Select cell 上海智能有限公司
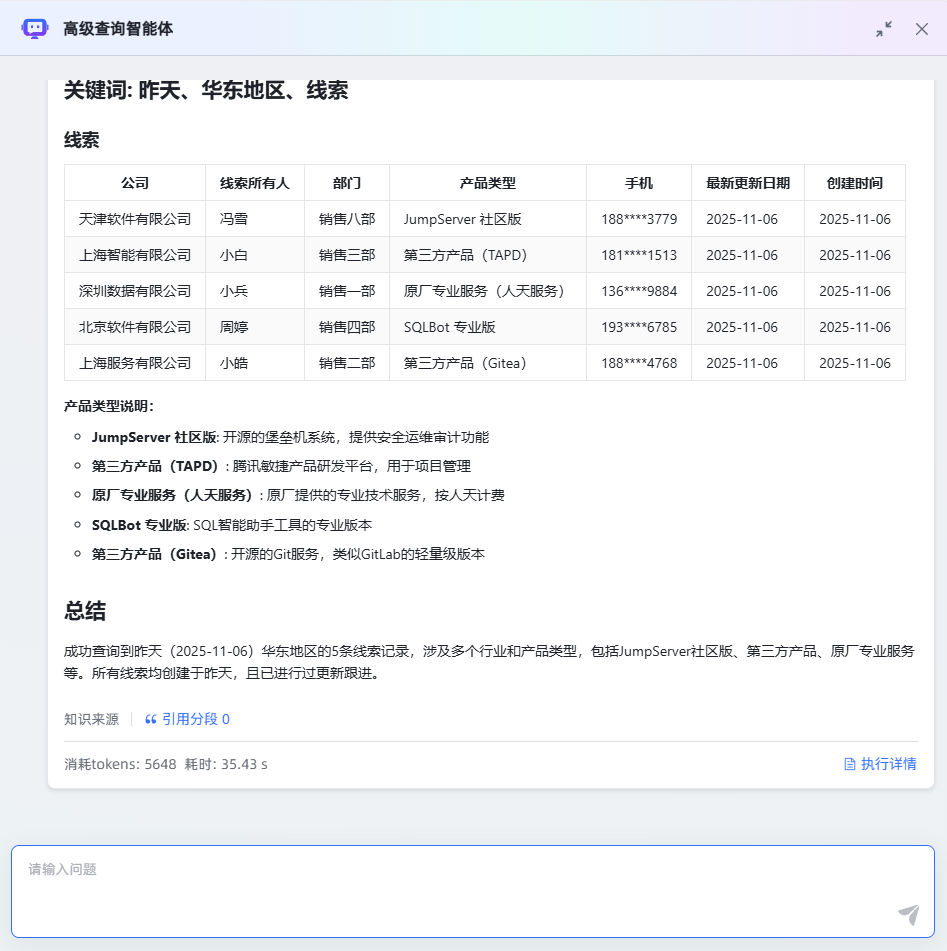This screenshot has width=947, height=951. (135, 255)
